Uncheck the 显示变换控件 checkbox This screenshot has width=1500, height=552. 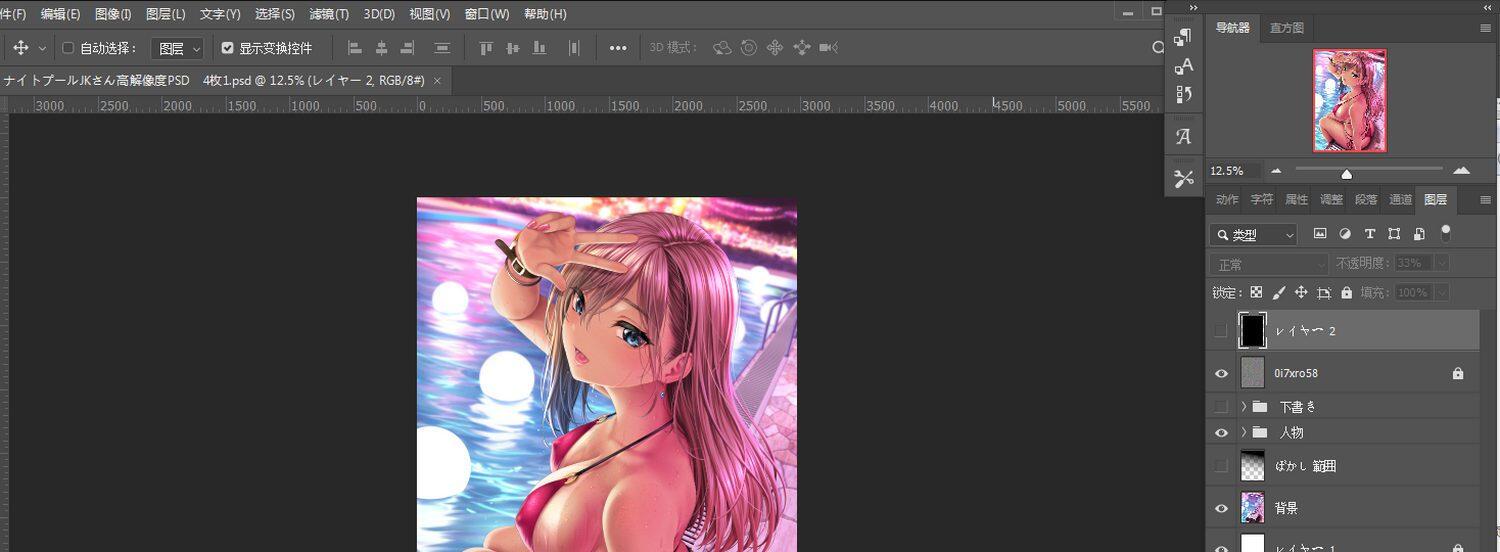227,48
